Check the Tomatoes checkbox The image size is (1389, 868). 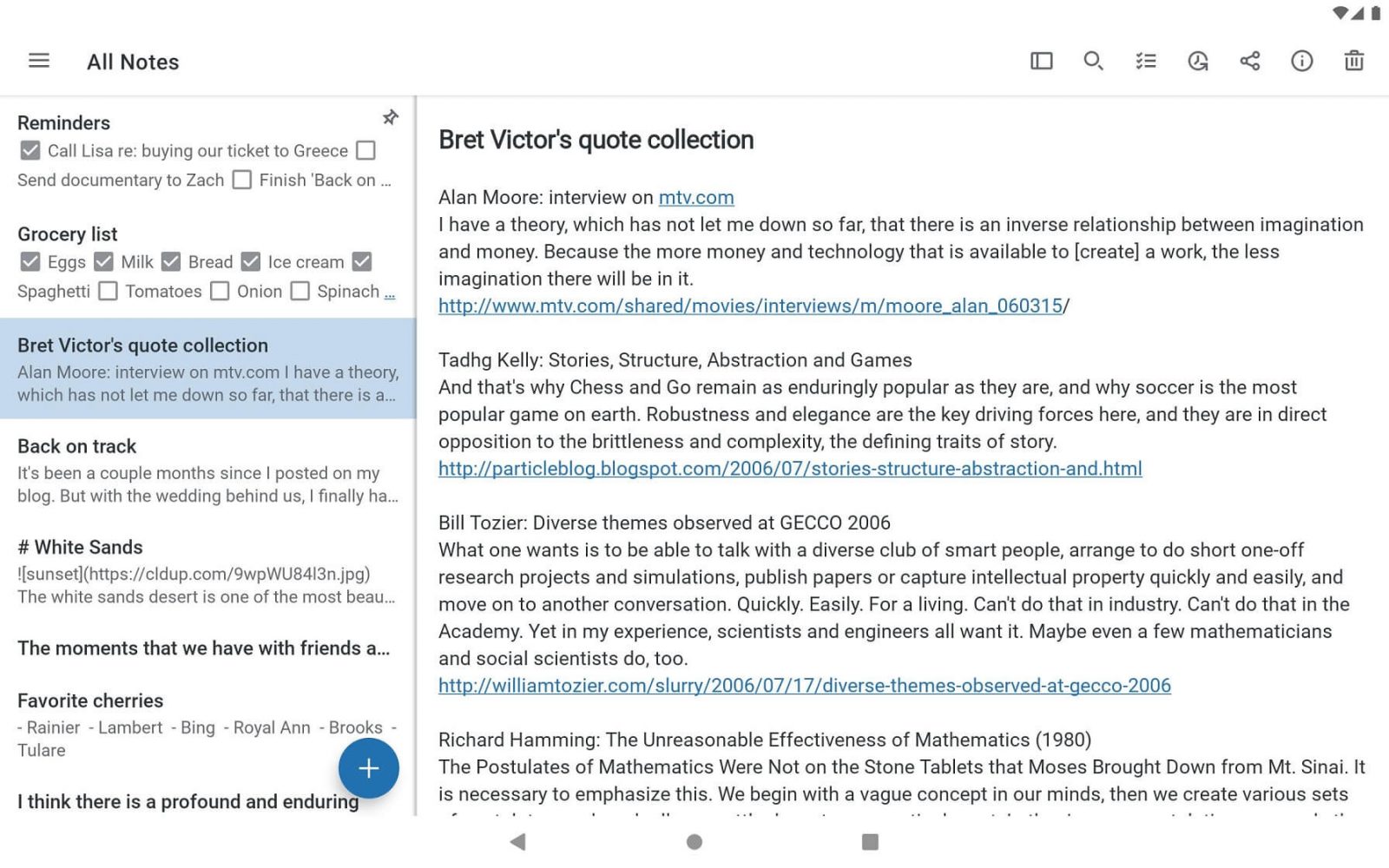[x=108, y=291]
